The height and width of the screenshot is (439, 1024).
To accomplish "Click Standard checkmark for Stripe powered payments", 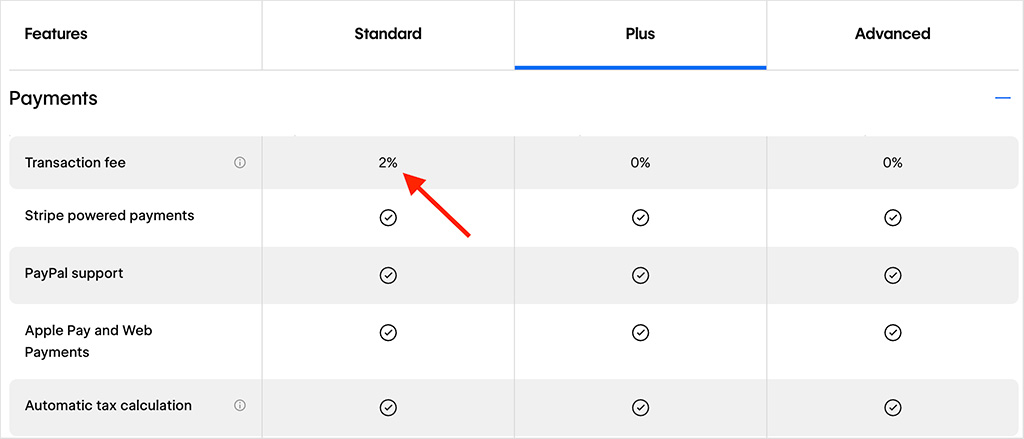I will click(x=388, y=217).
